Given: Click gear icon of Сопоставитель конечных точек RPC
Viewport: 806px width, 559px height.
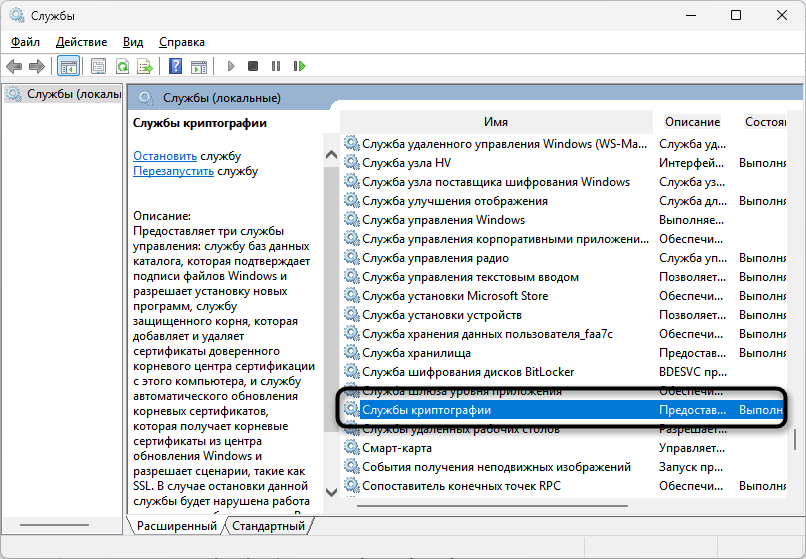Looking at the screenshot, I should pyautogui.click(x=352, y=486).
